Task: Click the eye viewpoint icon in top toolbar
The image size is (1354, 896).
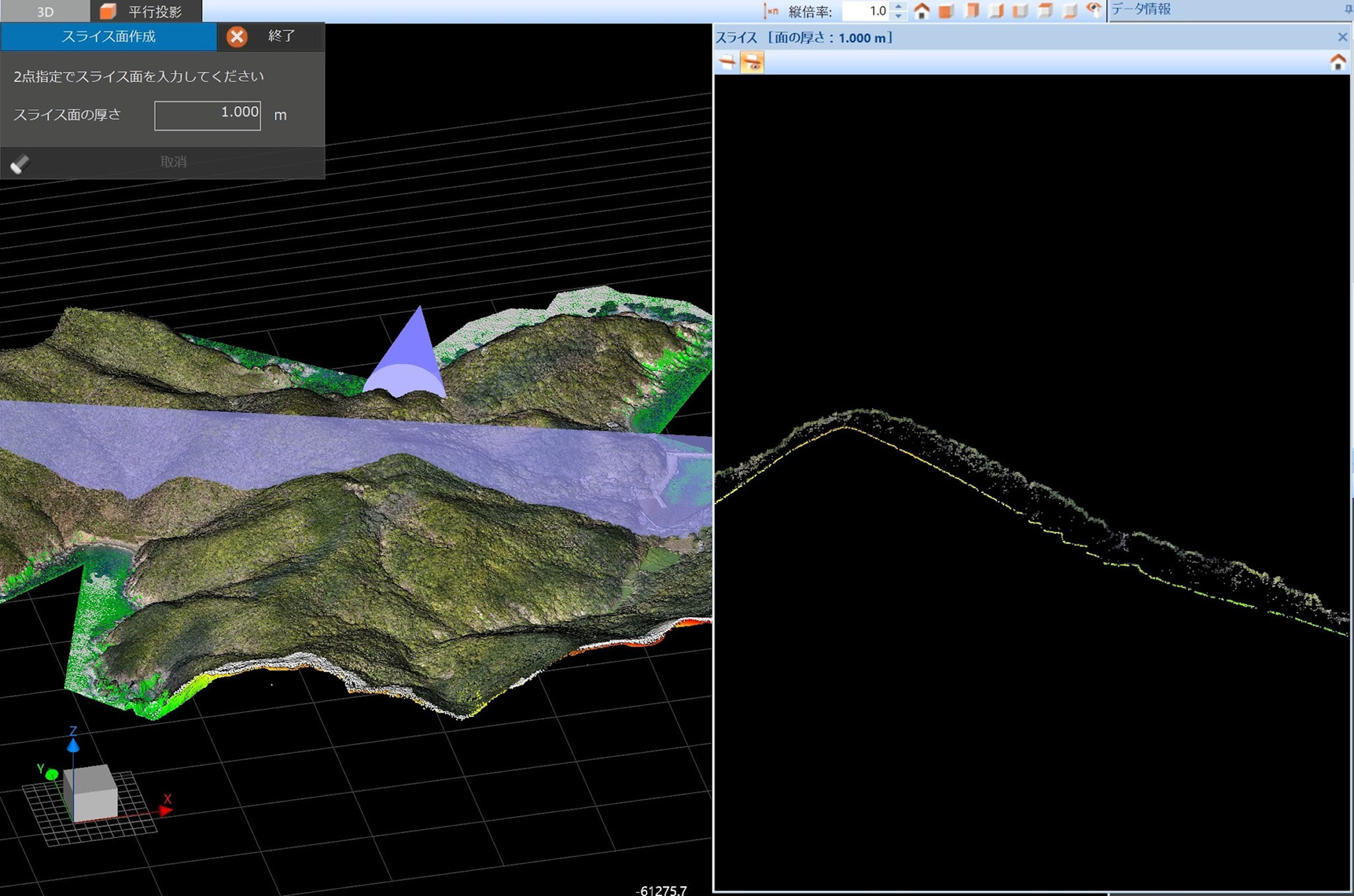Action: (x=1094, y=10)
